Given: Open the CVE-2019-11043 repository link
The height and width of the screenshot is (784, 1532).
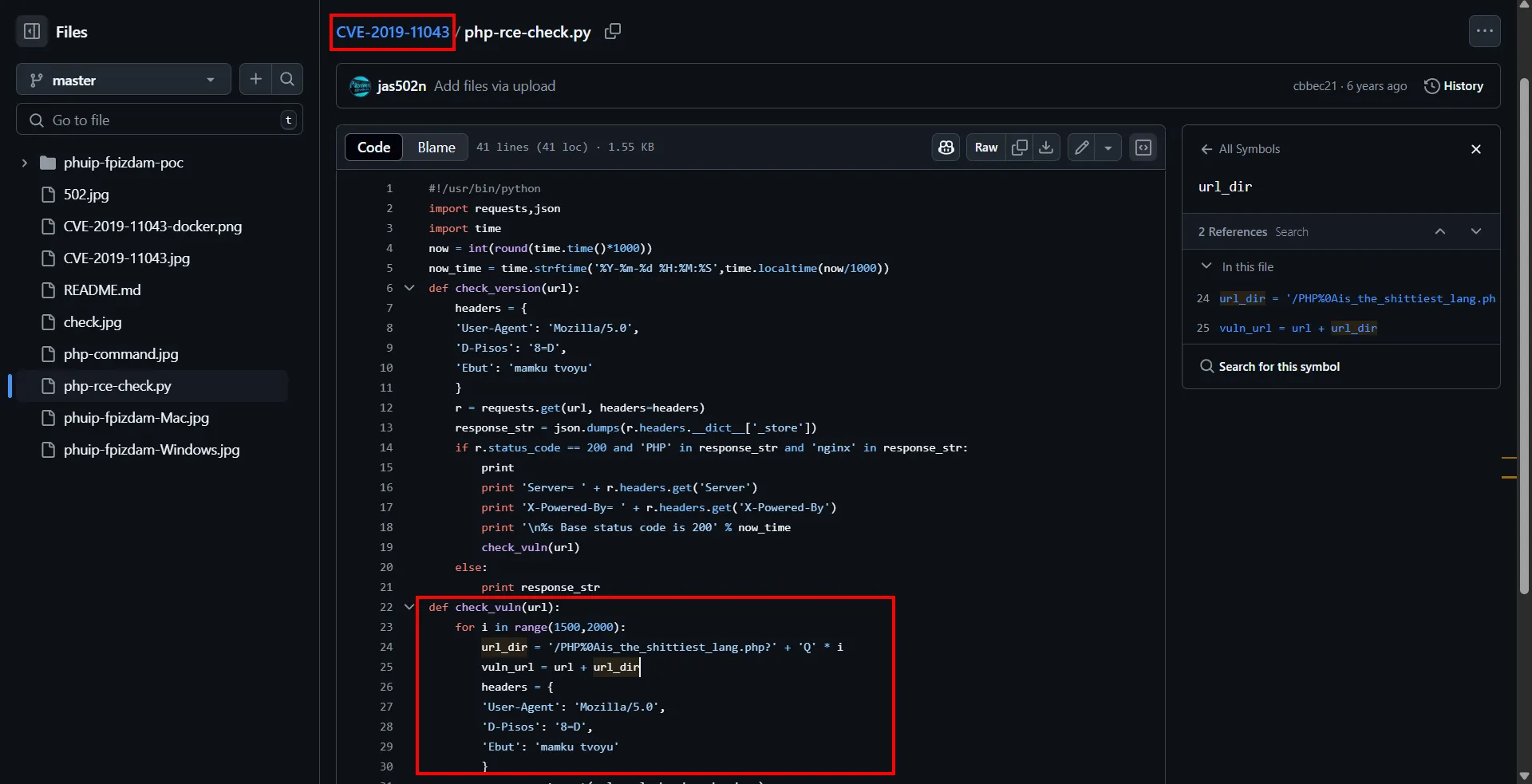Looking at the screenshot, I should [392, 32].
